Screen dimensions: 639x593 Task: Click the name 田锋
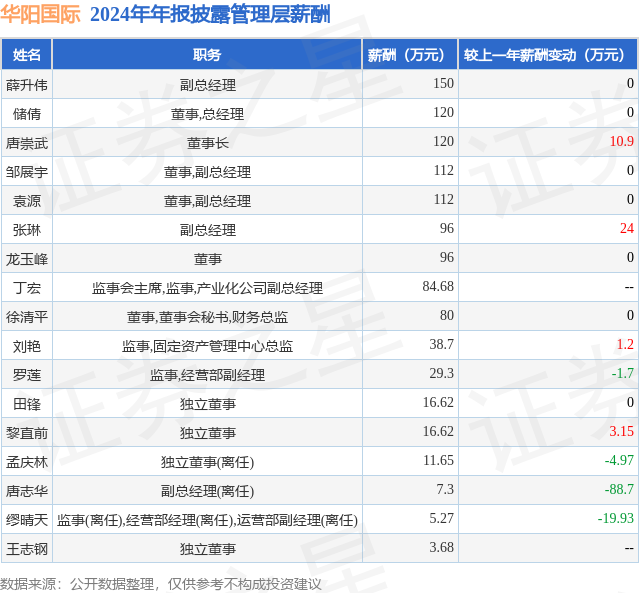pyautogui.click(x=27, y=404)
